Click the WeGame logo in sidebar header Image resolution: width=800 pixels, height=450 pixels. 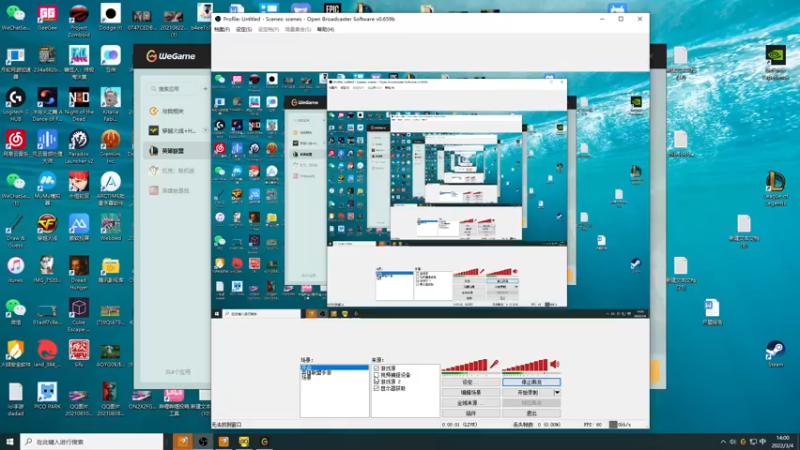click(x=171, y=56)
